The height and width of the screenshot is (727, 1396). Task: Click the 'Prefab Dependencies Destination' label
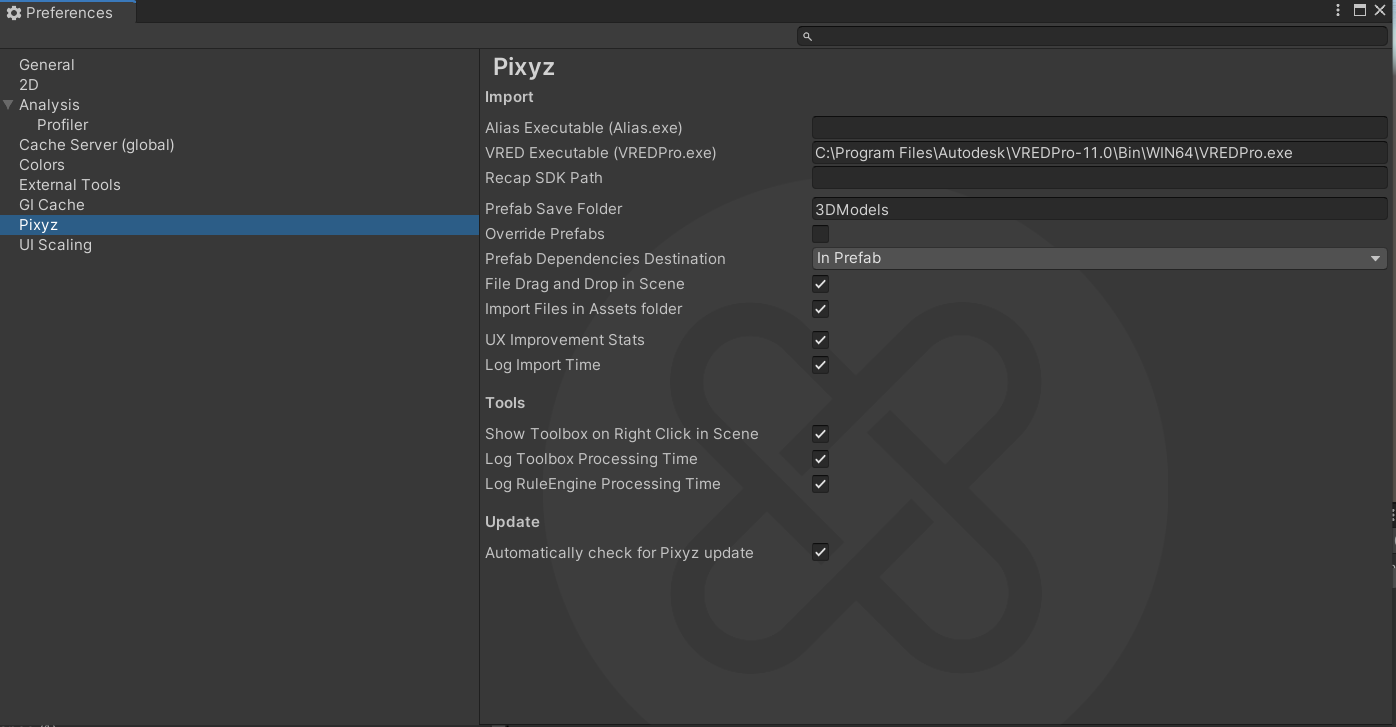(x=605, y=259)
